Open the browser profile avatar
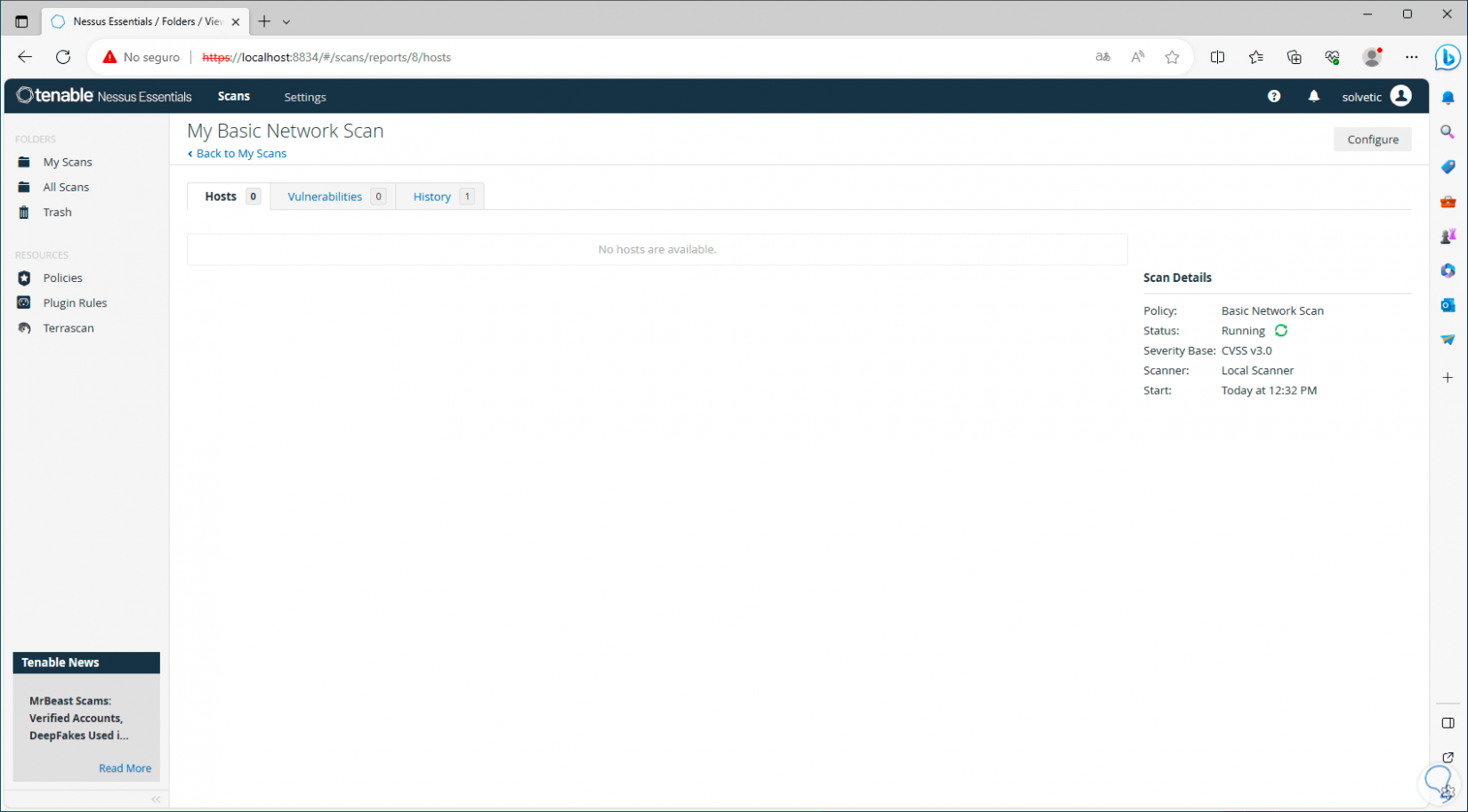 click(1372, 57)
